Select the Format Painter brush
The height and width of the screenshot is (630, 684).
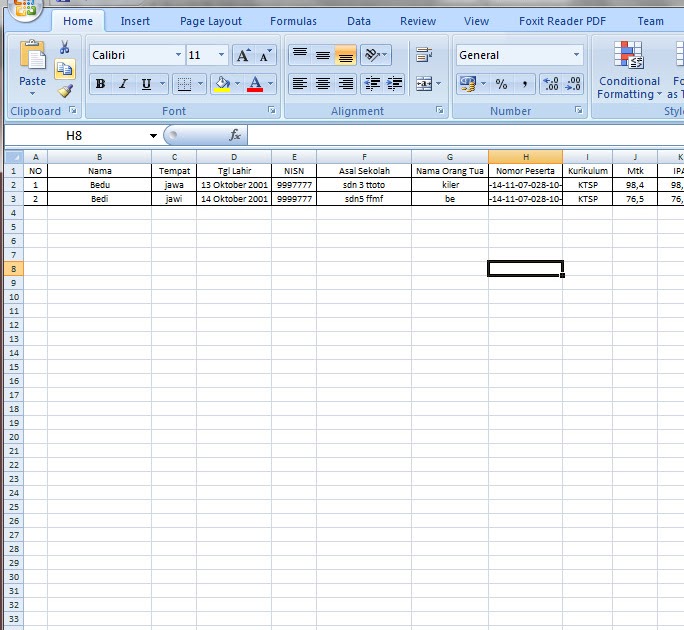pyautogui.click(x=65, y=91)
